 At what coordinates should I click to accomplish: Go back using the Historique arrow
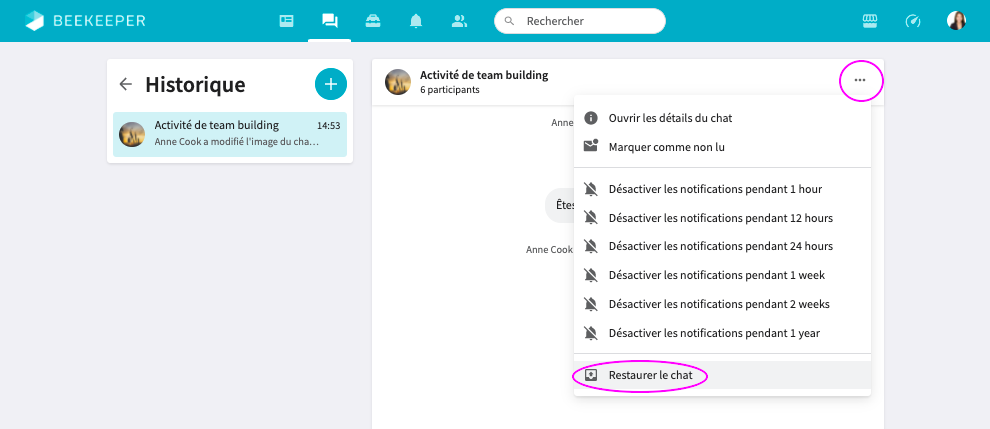[x=125, y=85]
